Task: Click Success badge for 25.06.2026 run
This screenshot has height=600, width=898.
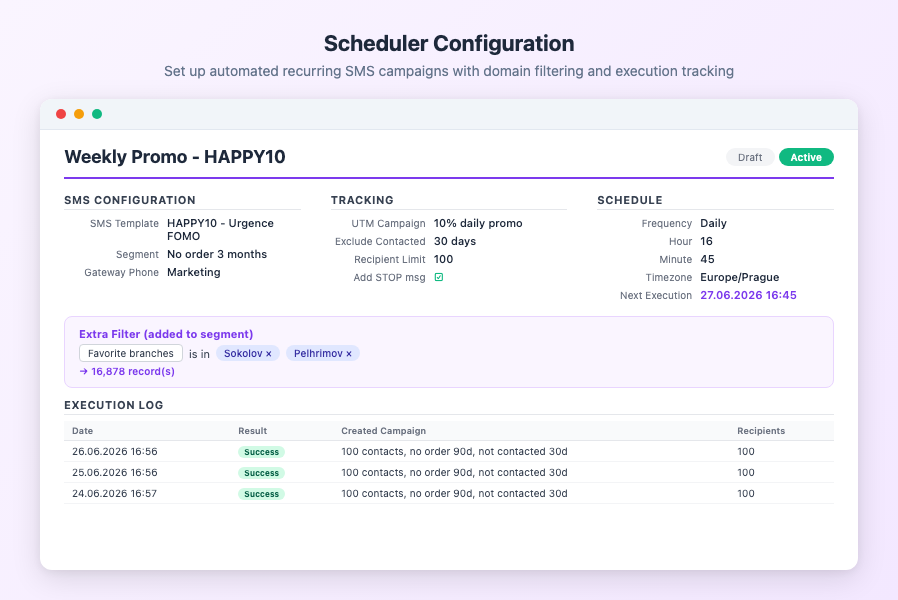Action: (x=261, y=473)
